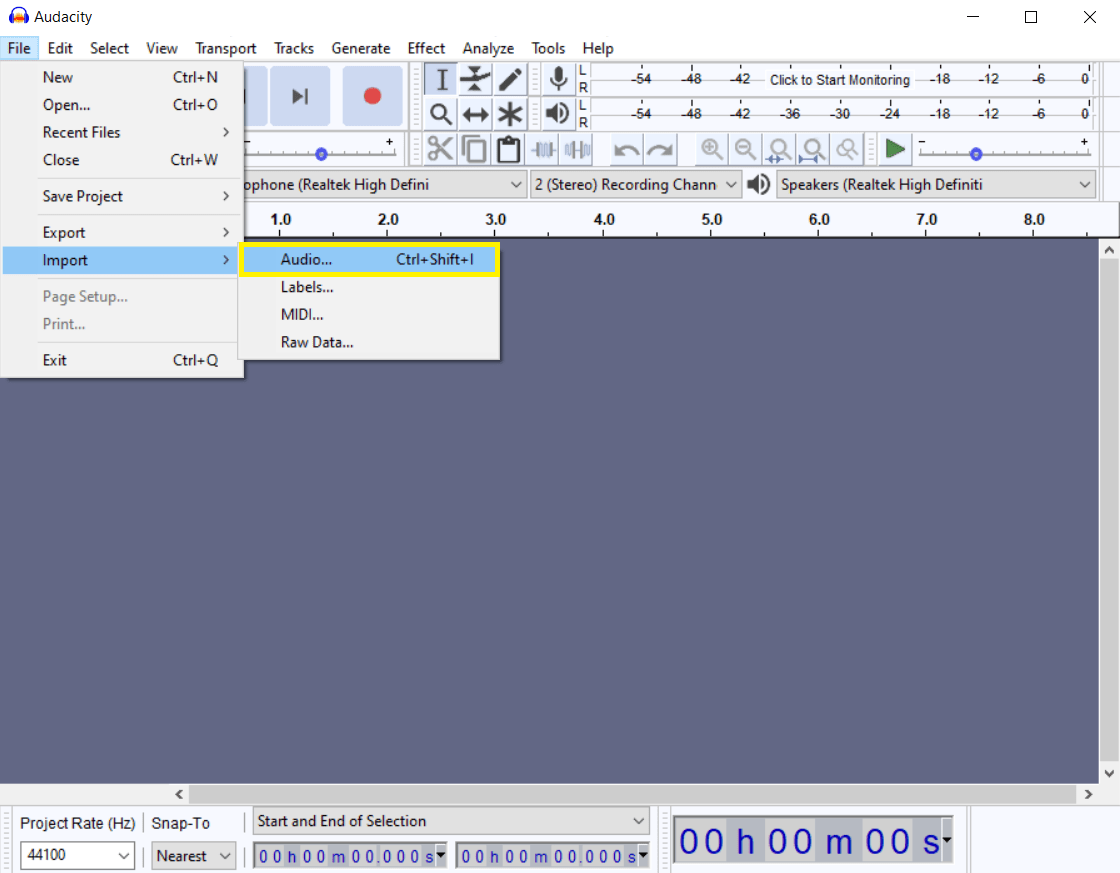Click the Record button
This screenshot has height=873, width=1120.
pyautogui.click(x=372, y=96)
